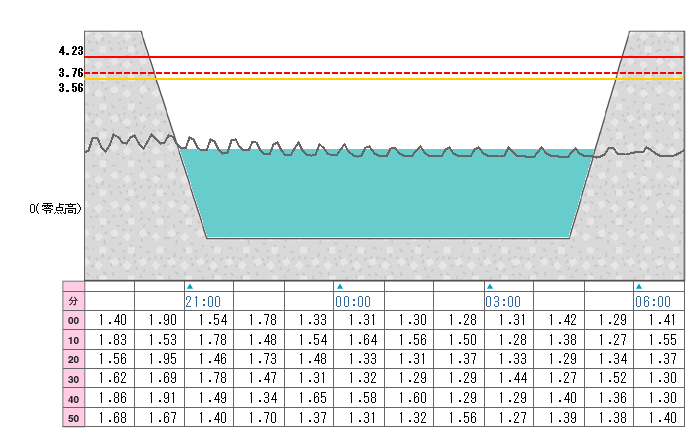Click the 3.76 water level label
This screenshot has height=430, width=700.
(x=71, y=72)
